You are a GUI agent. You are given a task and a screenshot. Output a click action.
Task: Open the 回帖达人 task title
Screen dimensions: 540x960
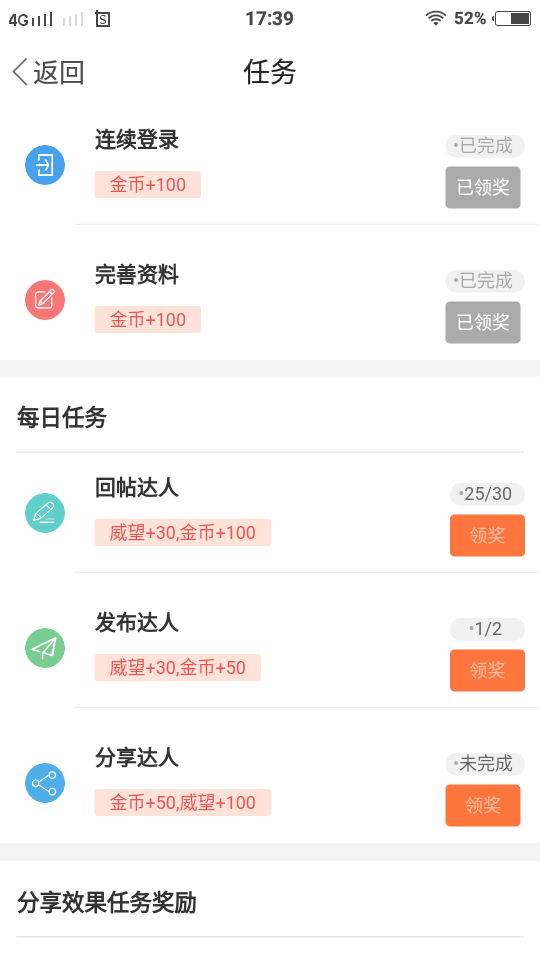137,488
